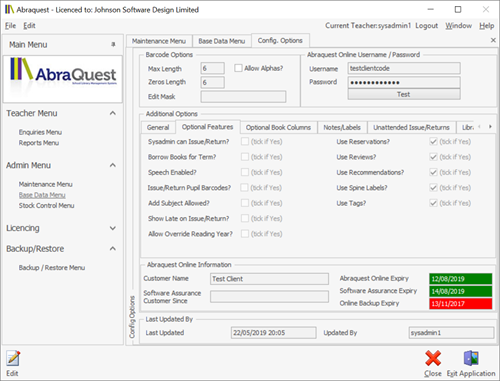Click the Max Length field
This screenshot has height=381, width=500.
(212, 68)
